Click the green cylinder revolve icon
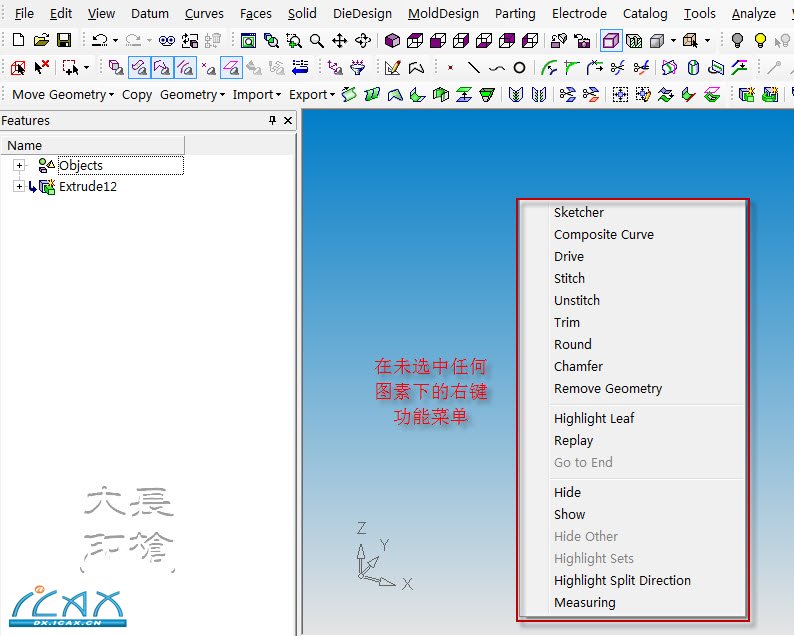 [693, 67]
